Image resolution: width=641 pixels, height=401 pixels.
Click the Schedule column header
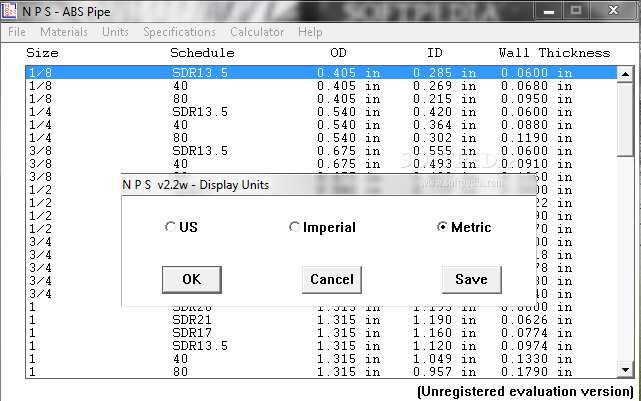point(202,53)
